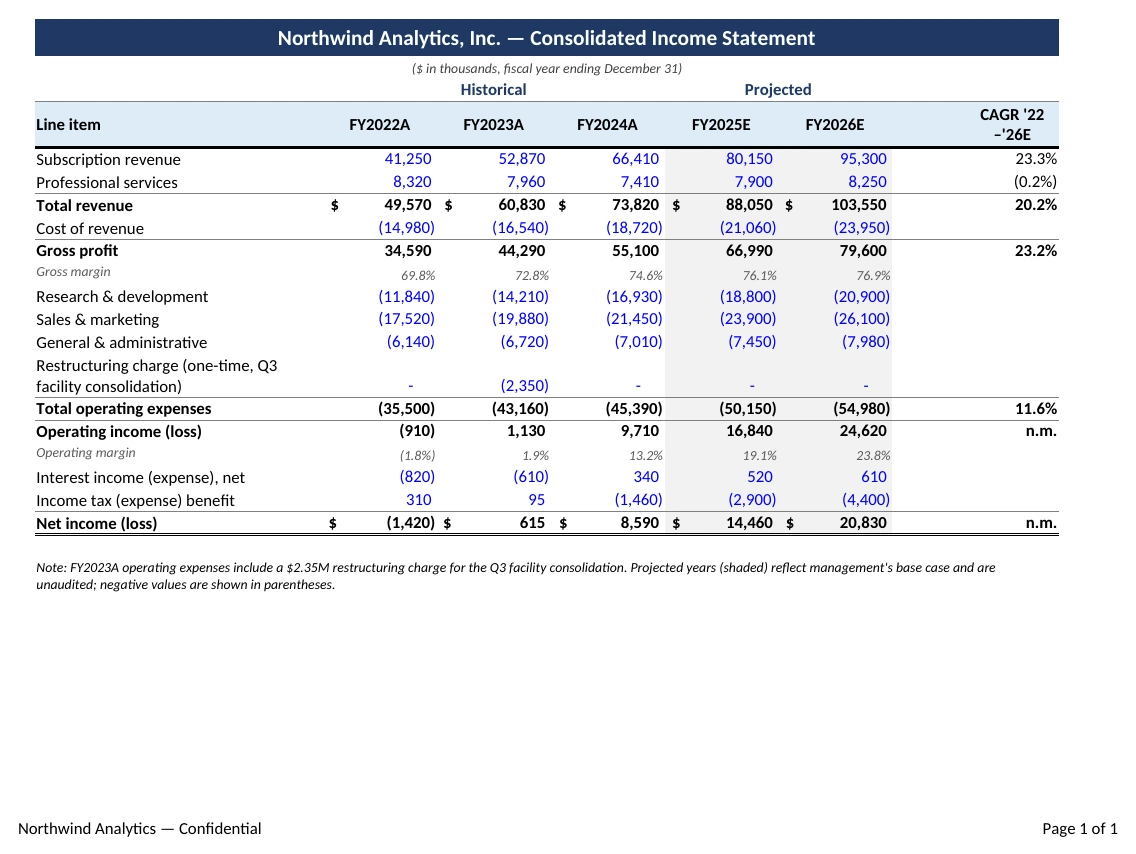1136x854 pixels.
Task: Select the 'Total operating expenses' row label
Action: click(x=123, y=409)
